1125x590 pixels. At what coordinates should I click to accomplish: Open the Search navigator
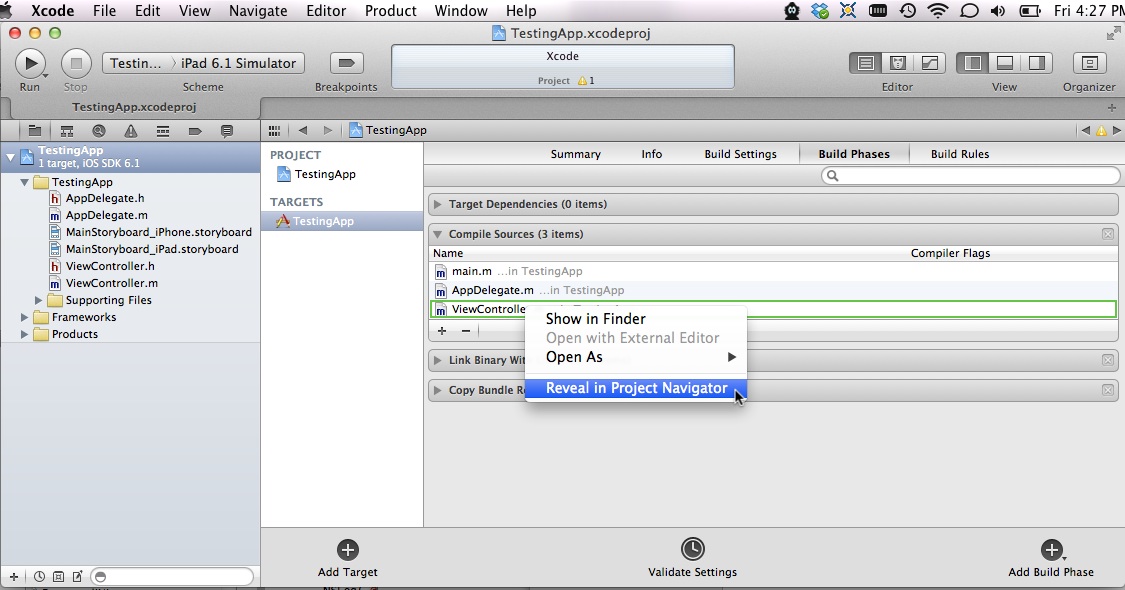(x=96, y=130)
